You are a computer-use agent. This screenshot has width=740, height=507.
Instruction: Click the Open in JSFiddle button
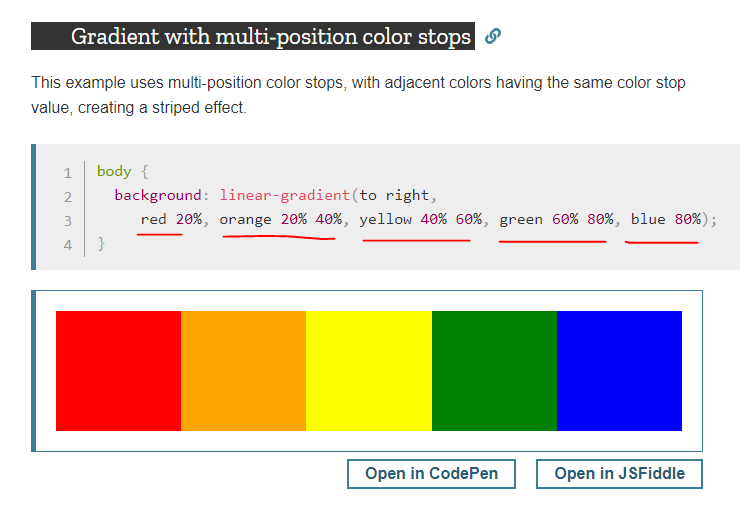(619, 474)
